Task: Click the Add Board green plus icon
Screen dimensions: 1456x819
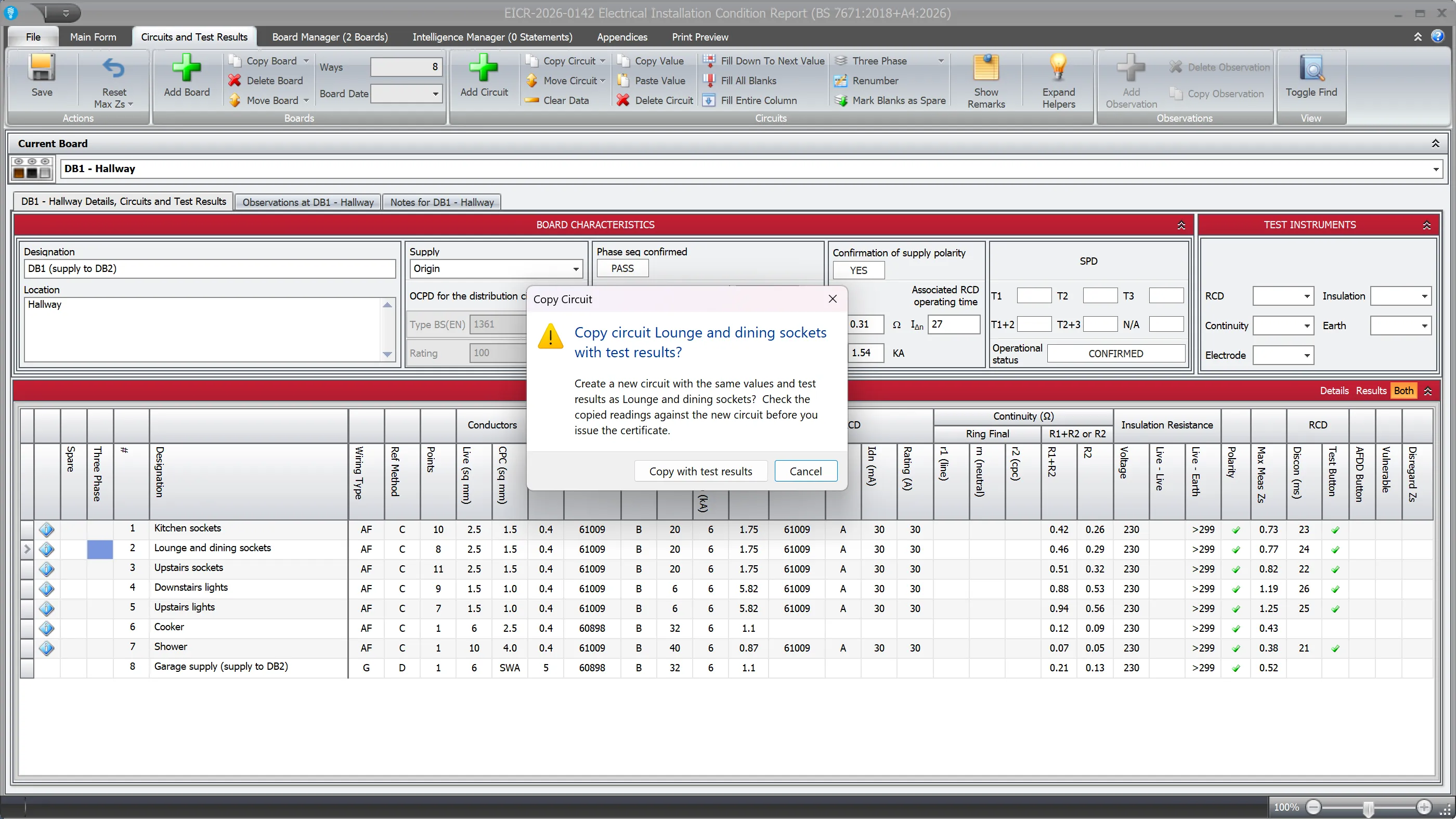Action: (187, 68)
